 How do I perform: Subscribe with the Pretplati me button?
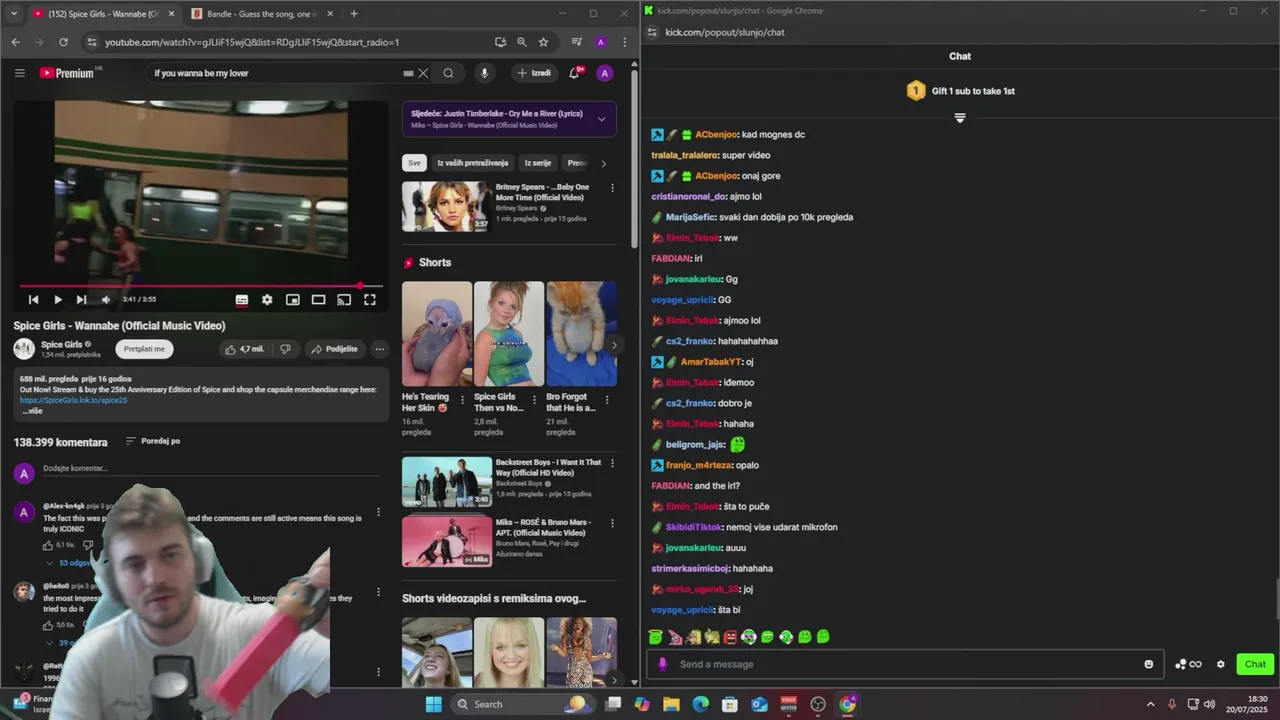[x=144, y=349]
